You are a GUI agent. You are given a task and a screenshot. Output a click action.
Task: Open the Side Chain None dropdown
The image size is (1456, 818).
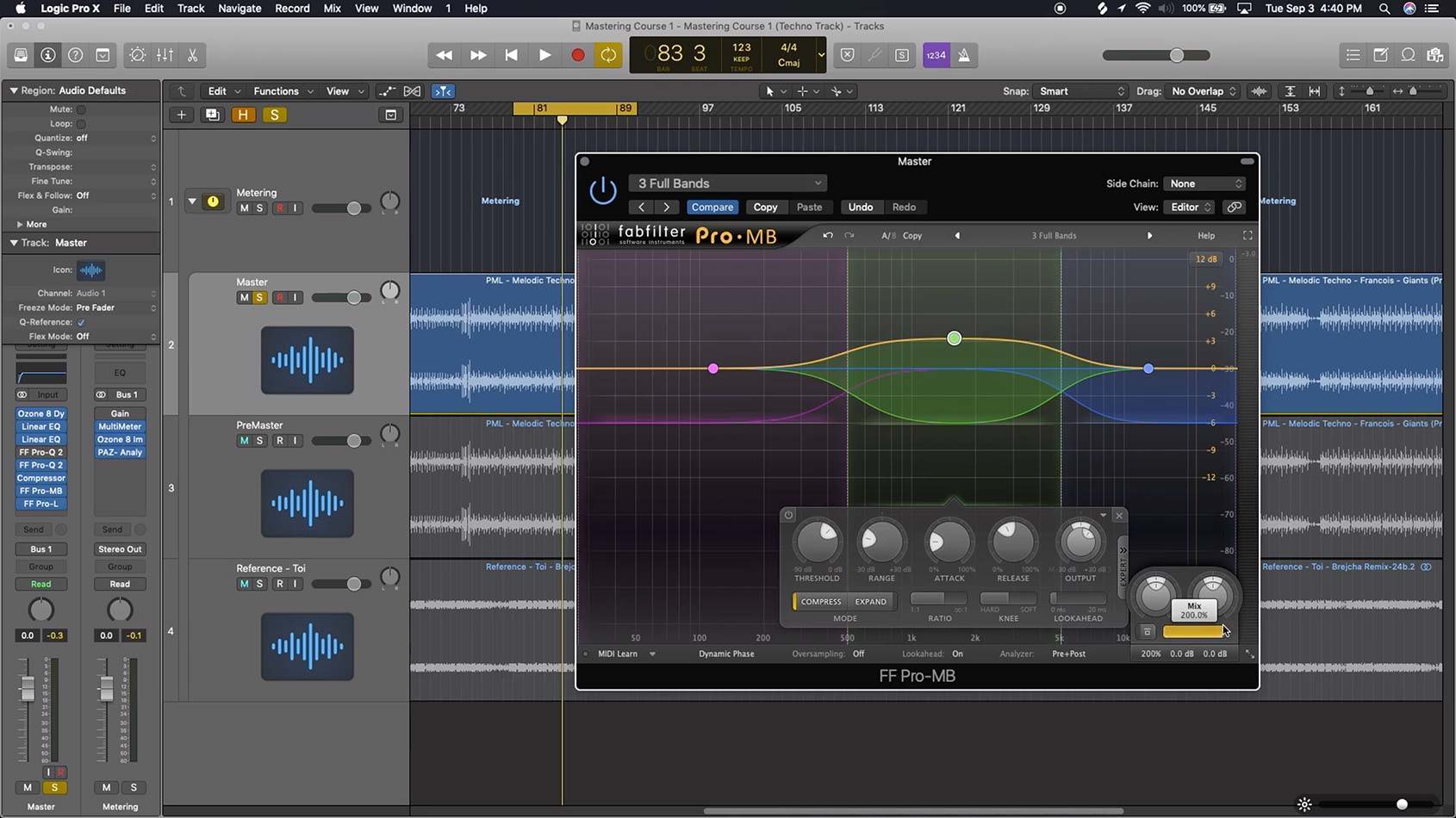[1204, 183]
